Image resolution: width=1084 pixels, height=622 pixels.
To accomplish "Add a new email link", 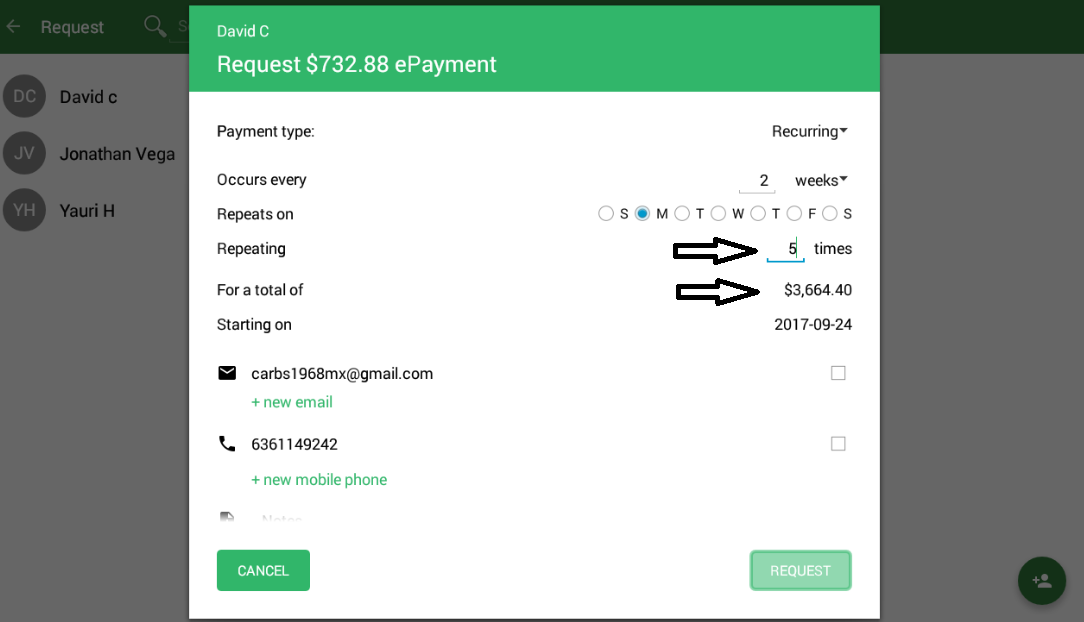I will click(292, 402).
